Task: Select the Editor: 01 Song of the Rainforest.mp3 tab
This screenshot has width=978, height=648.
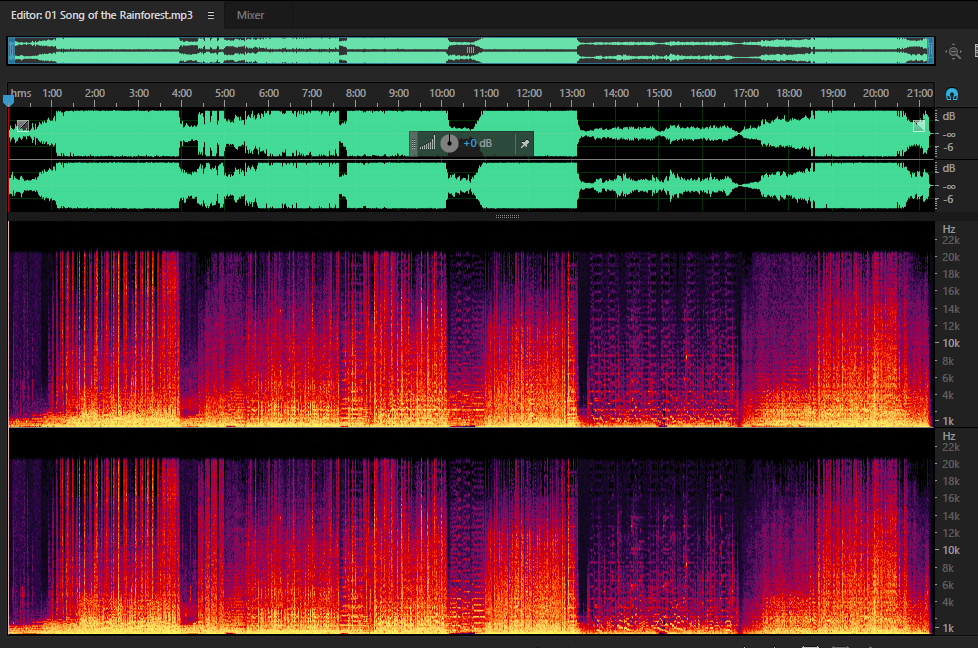Action: coord(102,15)
